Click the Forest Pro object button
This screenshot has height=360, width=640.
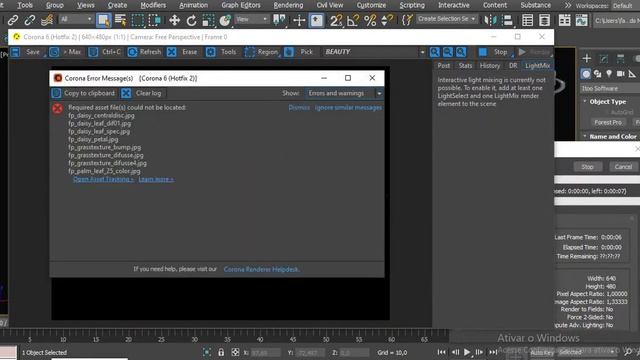click(608, 122)
